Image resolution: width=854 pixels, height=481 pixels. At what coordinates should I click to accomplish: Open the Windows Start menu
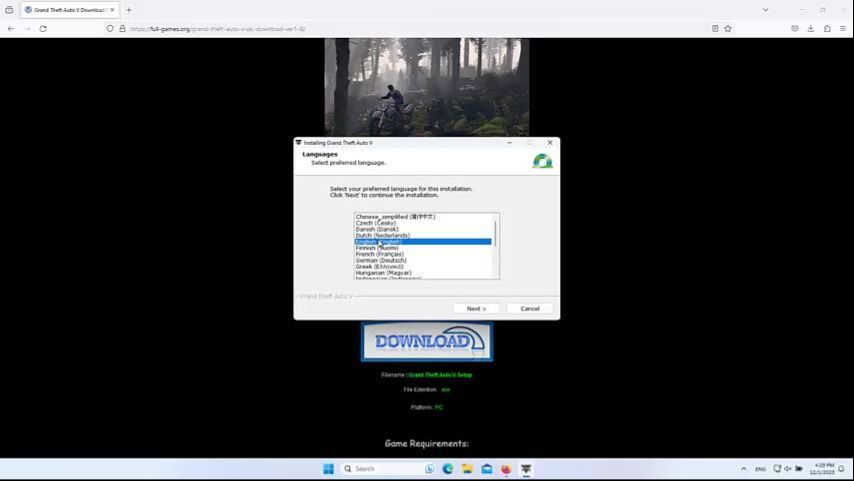[x=328, y=469]
